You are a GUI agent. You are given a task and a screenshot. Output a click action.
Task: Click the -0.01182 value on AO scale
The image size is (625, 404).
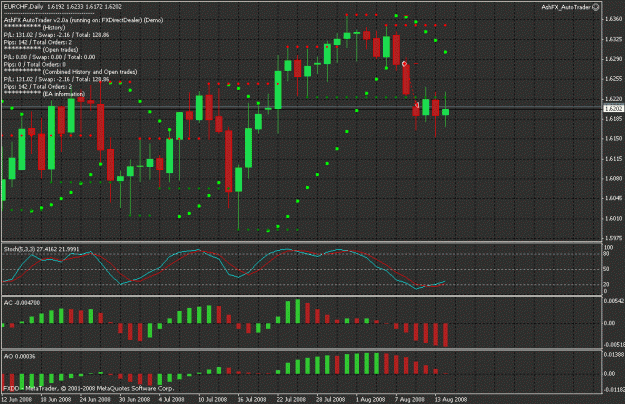pyautogui.click(x=614, y=389)
